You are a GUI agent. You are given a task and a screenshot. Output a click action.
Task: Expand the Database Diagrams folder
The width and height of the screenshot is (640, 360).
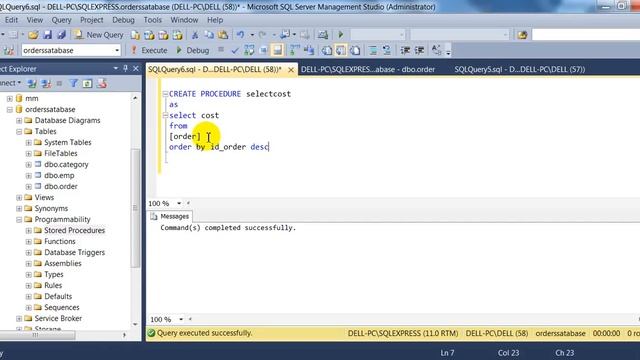19,120
